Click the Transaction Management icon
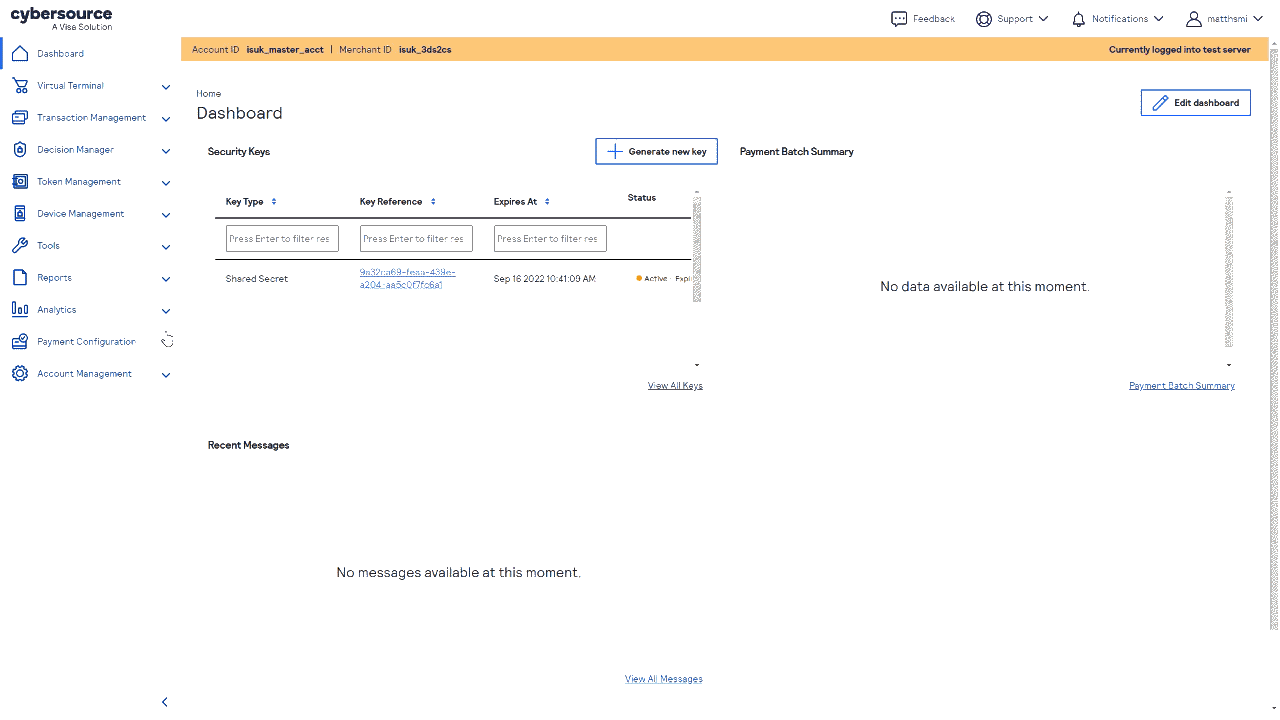The image size is (1280, 720). (x=19, y=118)
